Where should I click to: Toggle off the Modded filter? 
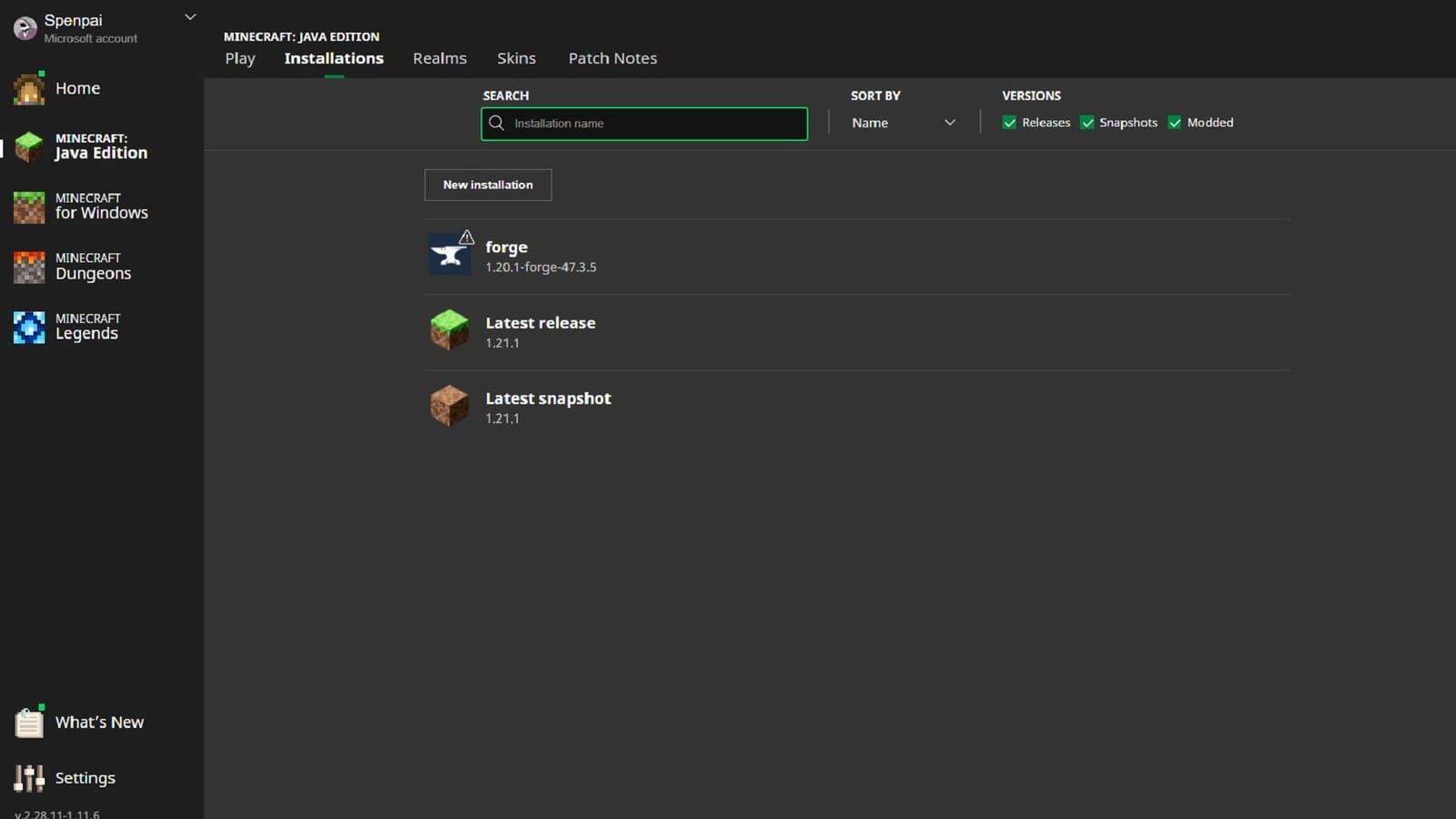[x=1176, y=122]
